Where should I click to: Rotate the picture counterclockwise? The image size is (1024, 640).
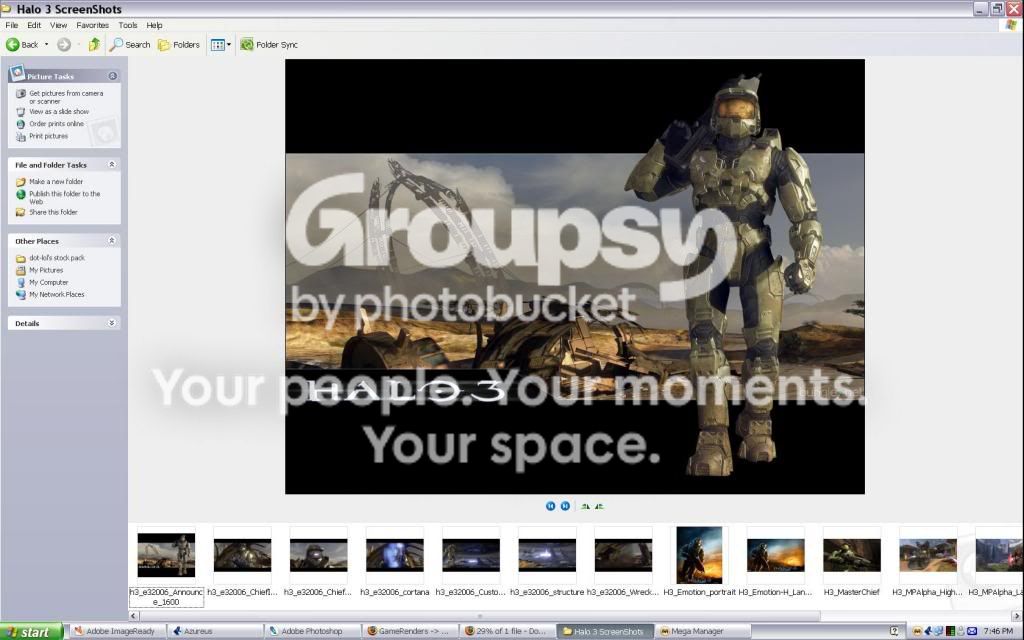coord(600,506)
